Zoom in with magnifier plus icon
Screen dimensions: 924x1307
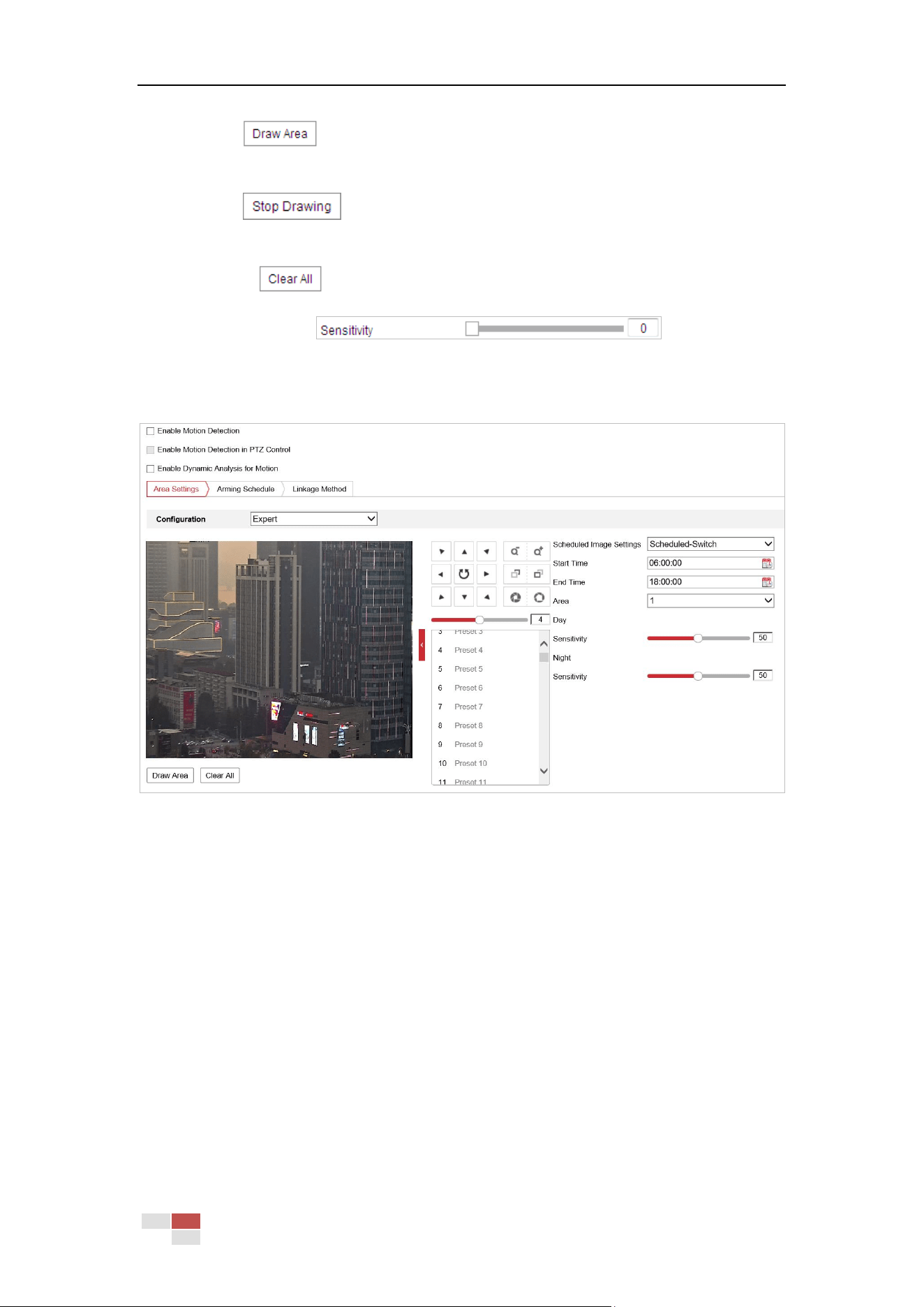538,552
